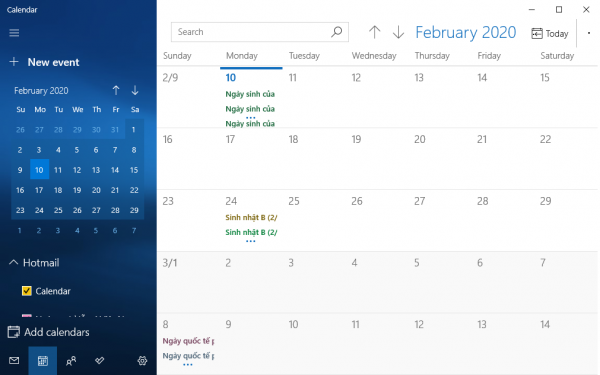Expand more events dots on February 24
The image size is (600, 375).
pos(251,241)
